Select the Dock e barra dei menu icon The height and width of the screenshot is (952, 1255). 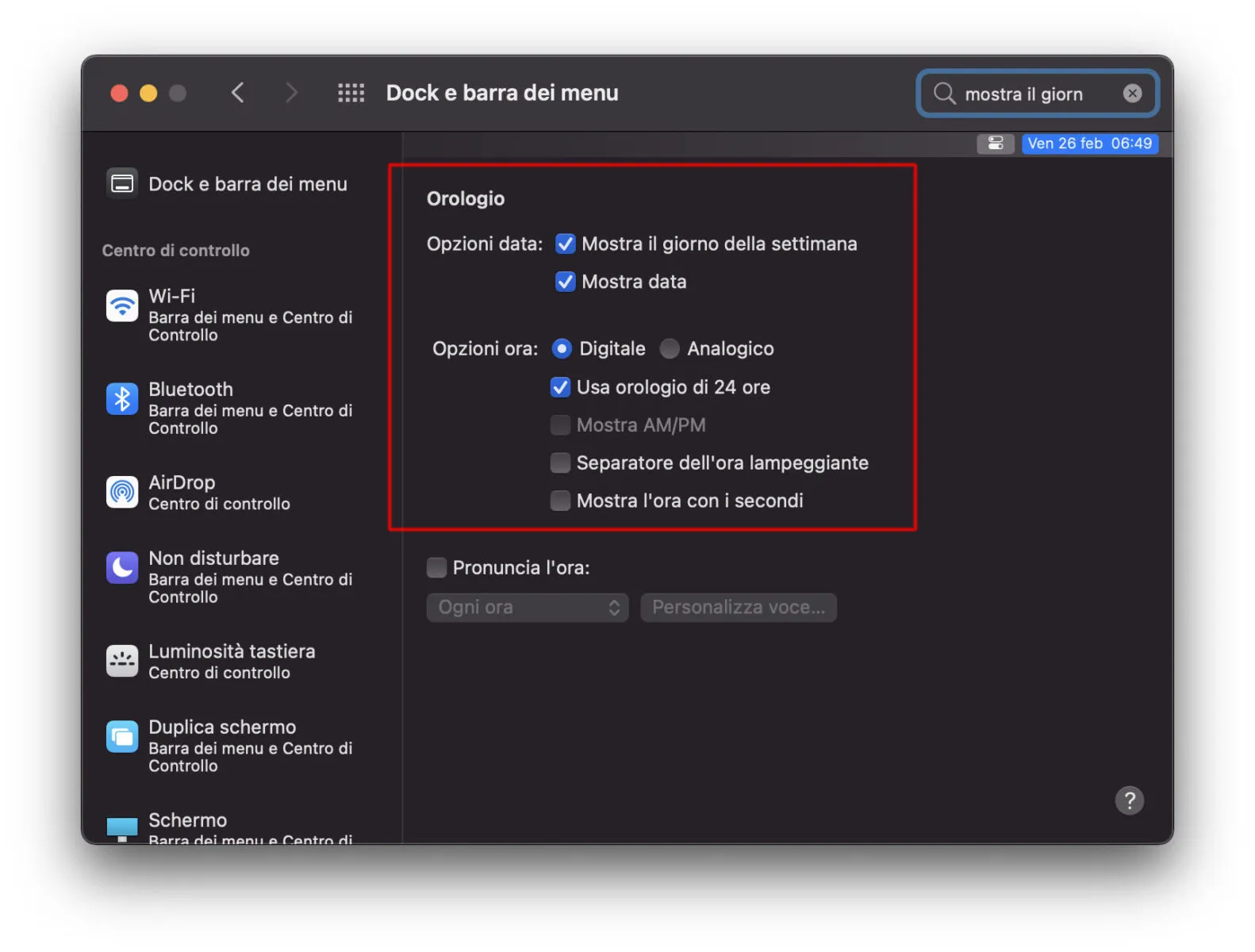tap(122, 184)
